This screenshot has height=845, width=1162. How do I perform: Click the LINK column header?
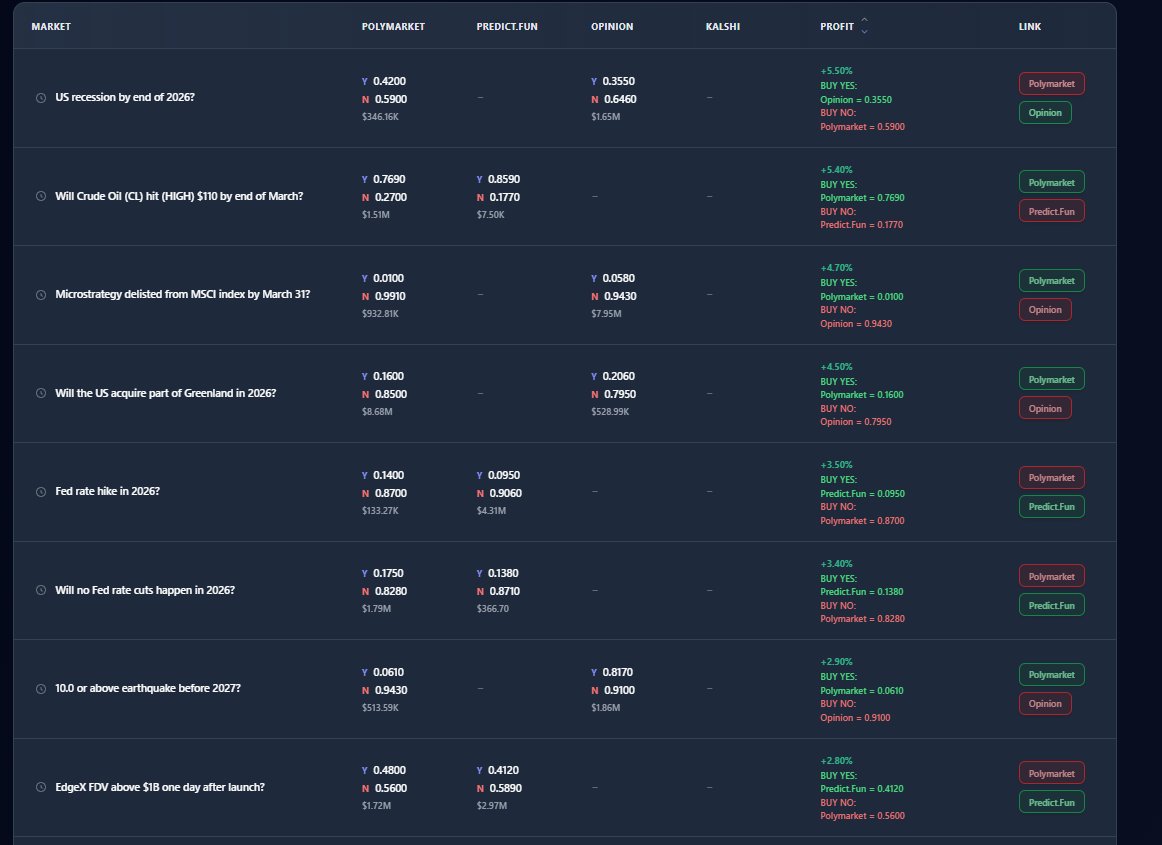1029,27
